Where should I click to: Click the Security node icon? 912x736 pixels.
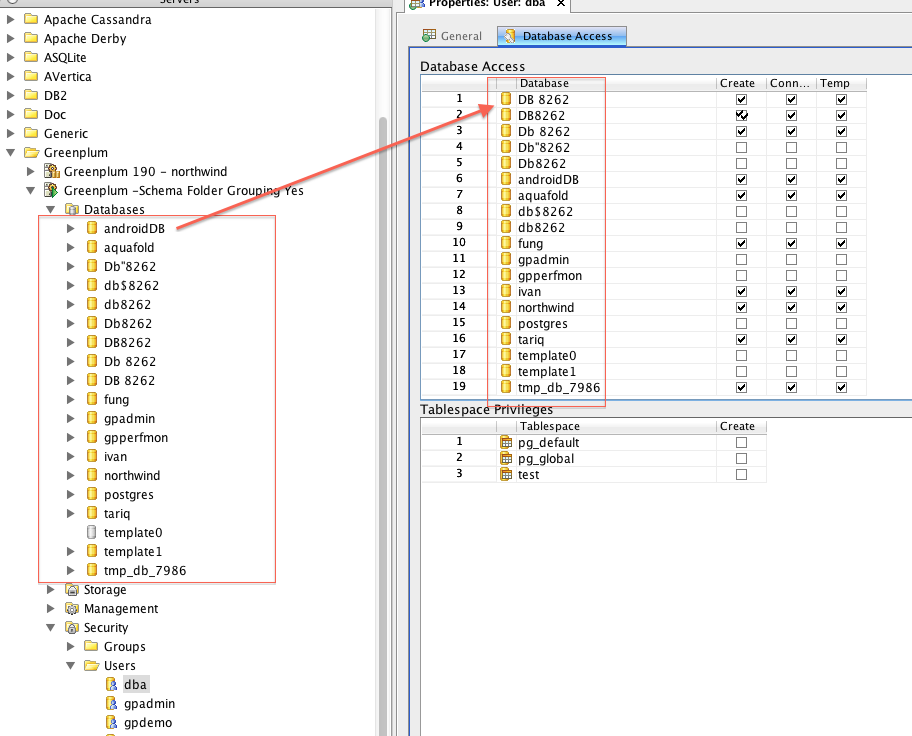72,627
